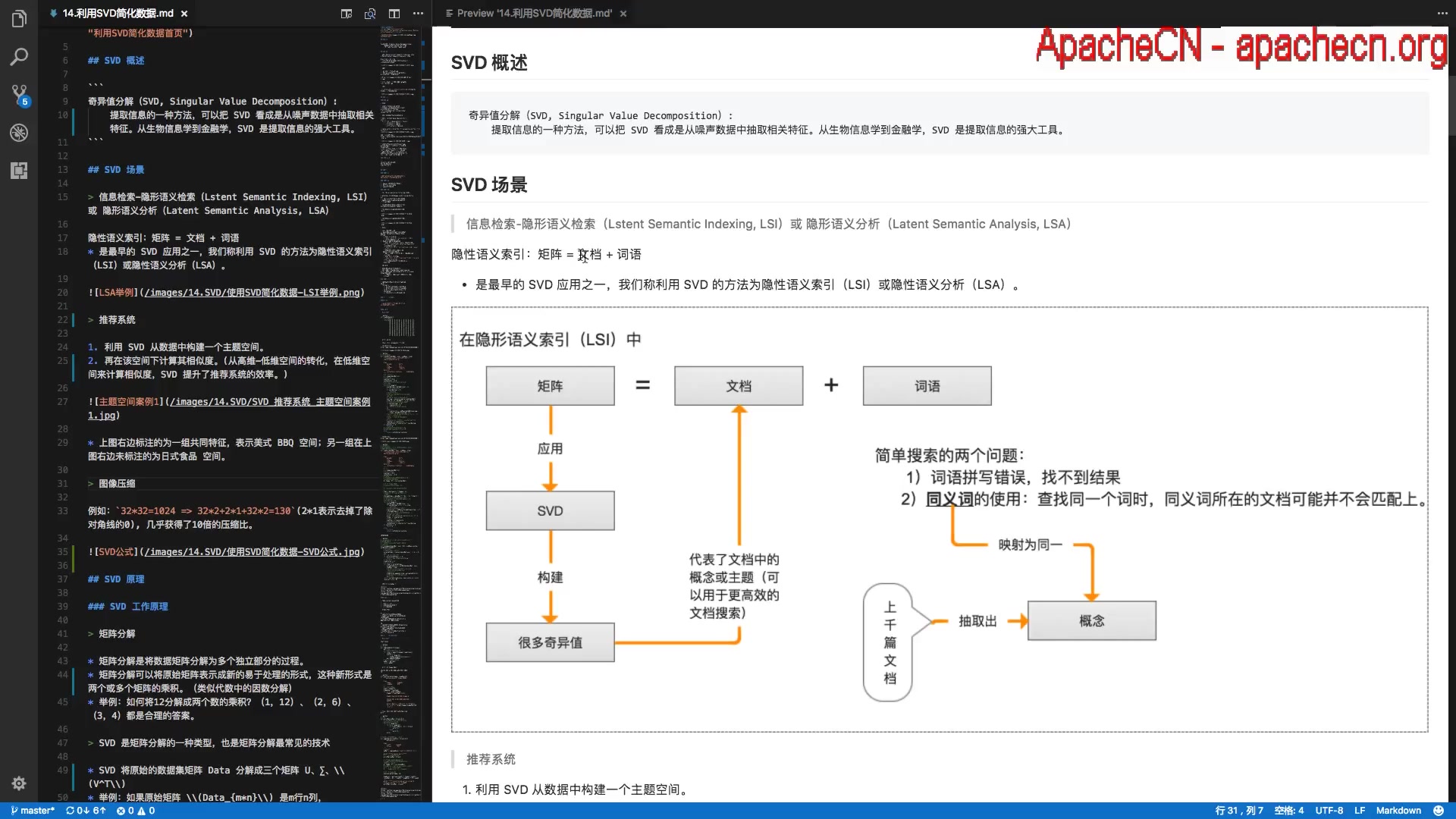Change the 空格: 4 indentation setting
1456x819 pixels.
coord(1289,811)
